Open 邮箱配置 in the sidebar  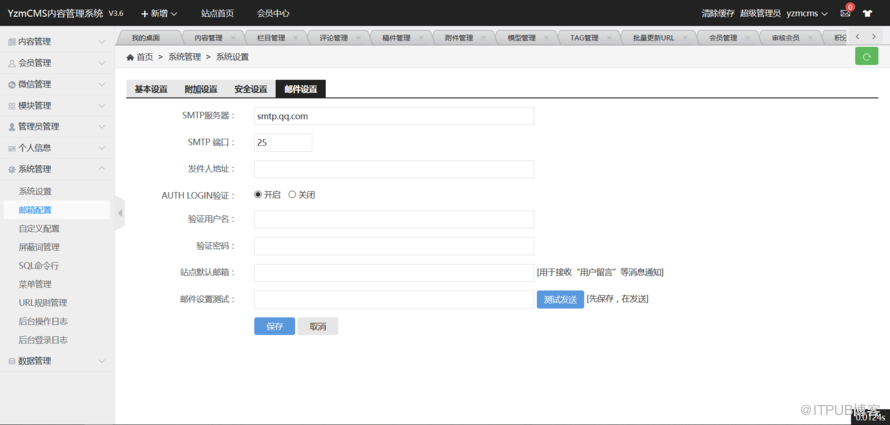click(x=35, y=210)
